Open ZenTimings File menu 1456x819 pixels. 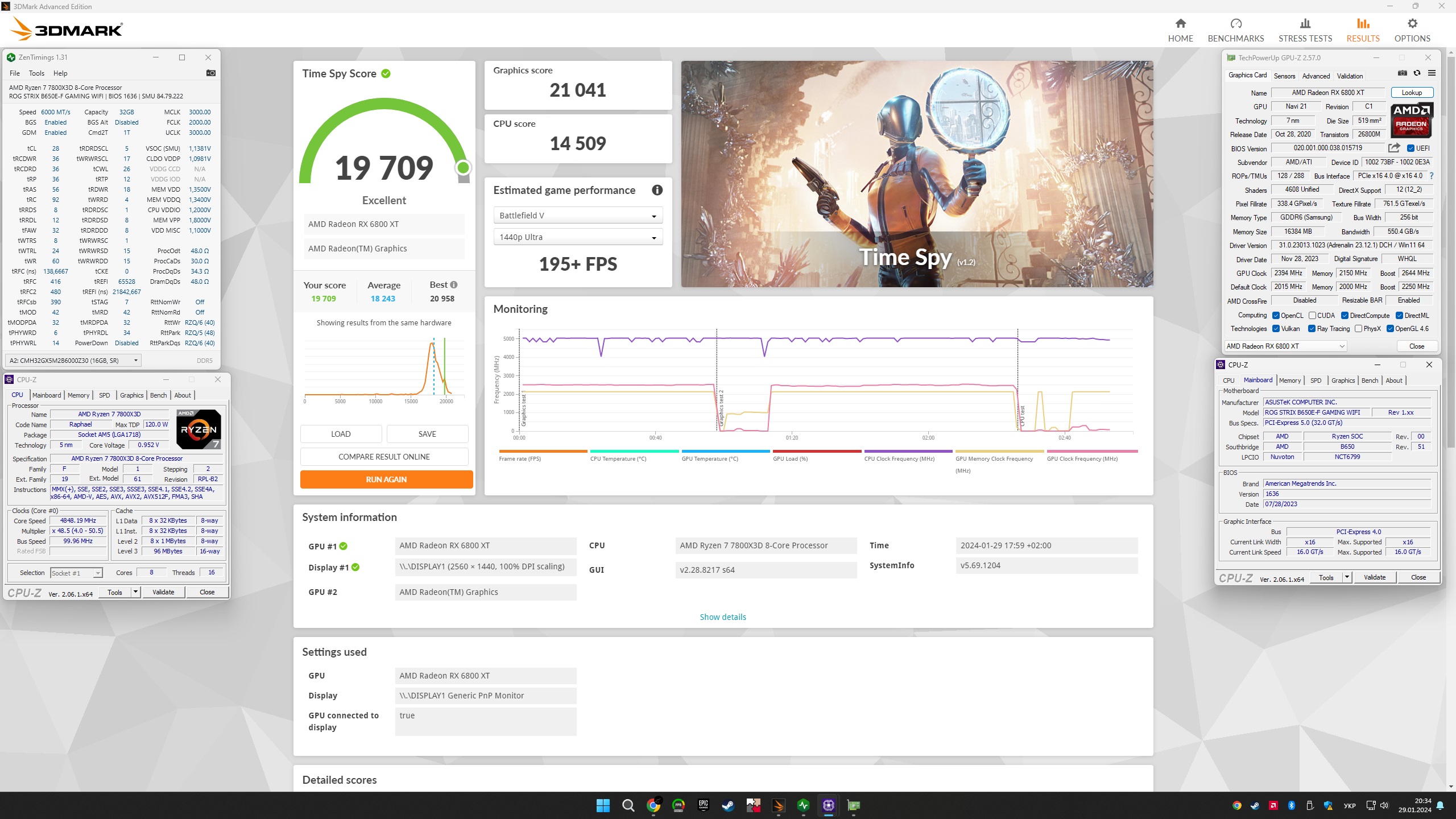pyautogui.click(x=15, y=73)
